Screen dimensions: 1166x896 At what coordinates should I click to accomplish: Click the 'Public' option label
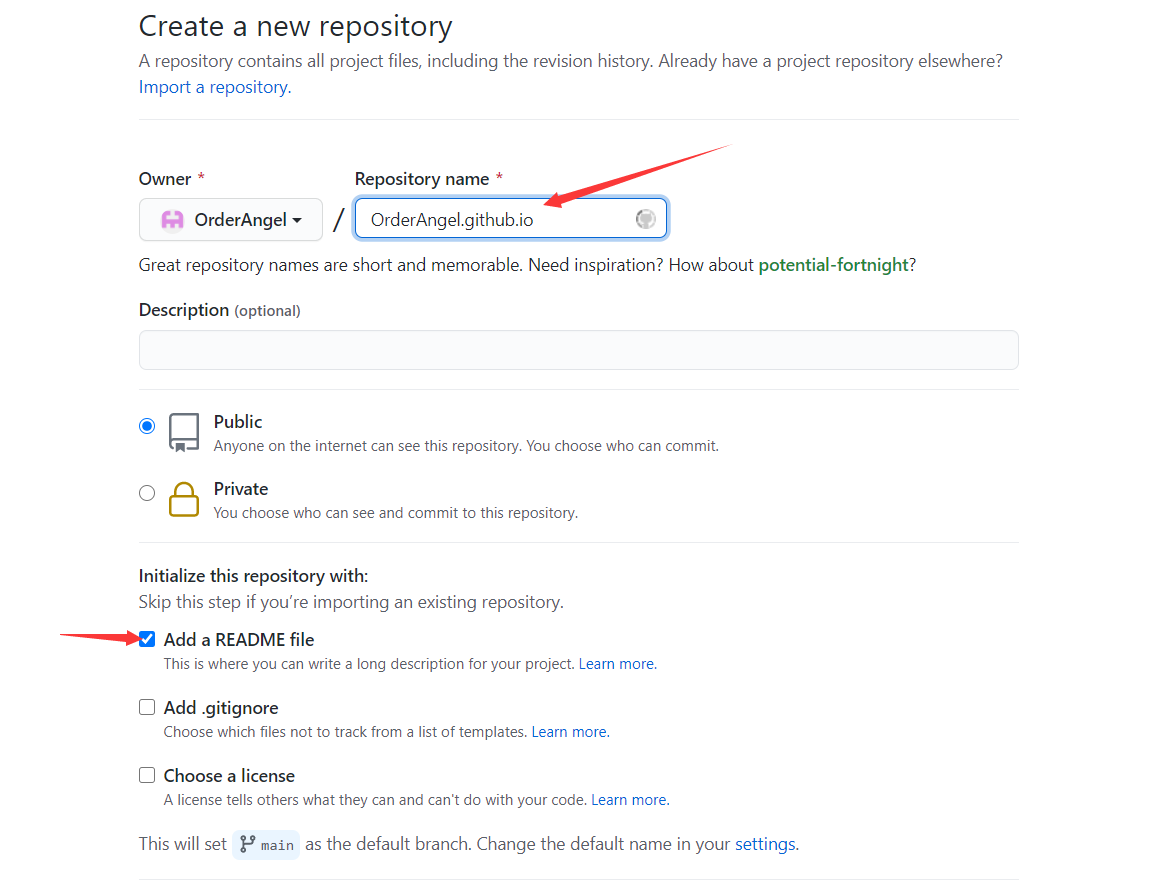pyautogui.click(x=238, y=422)
